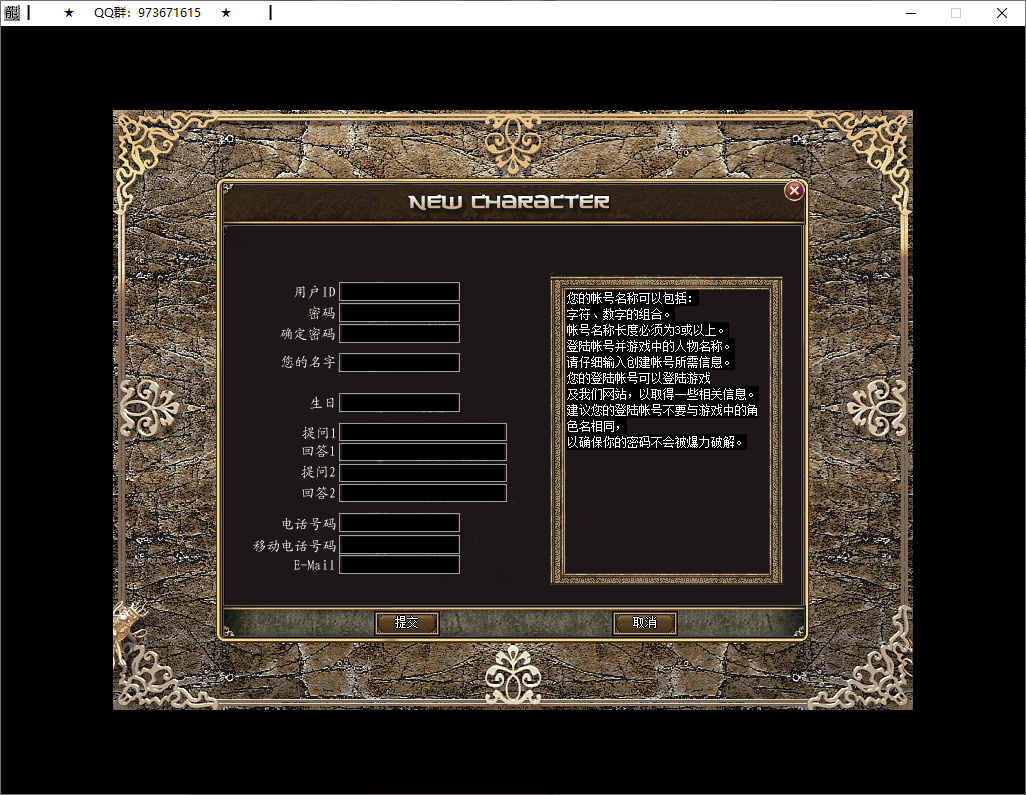Click the 确定密码 confirm password field
The image size is (1026, 795).
tap(399, 333)
